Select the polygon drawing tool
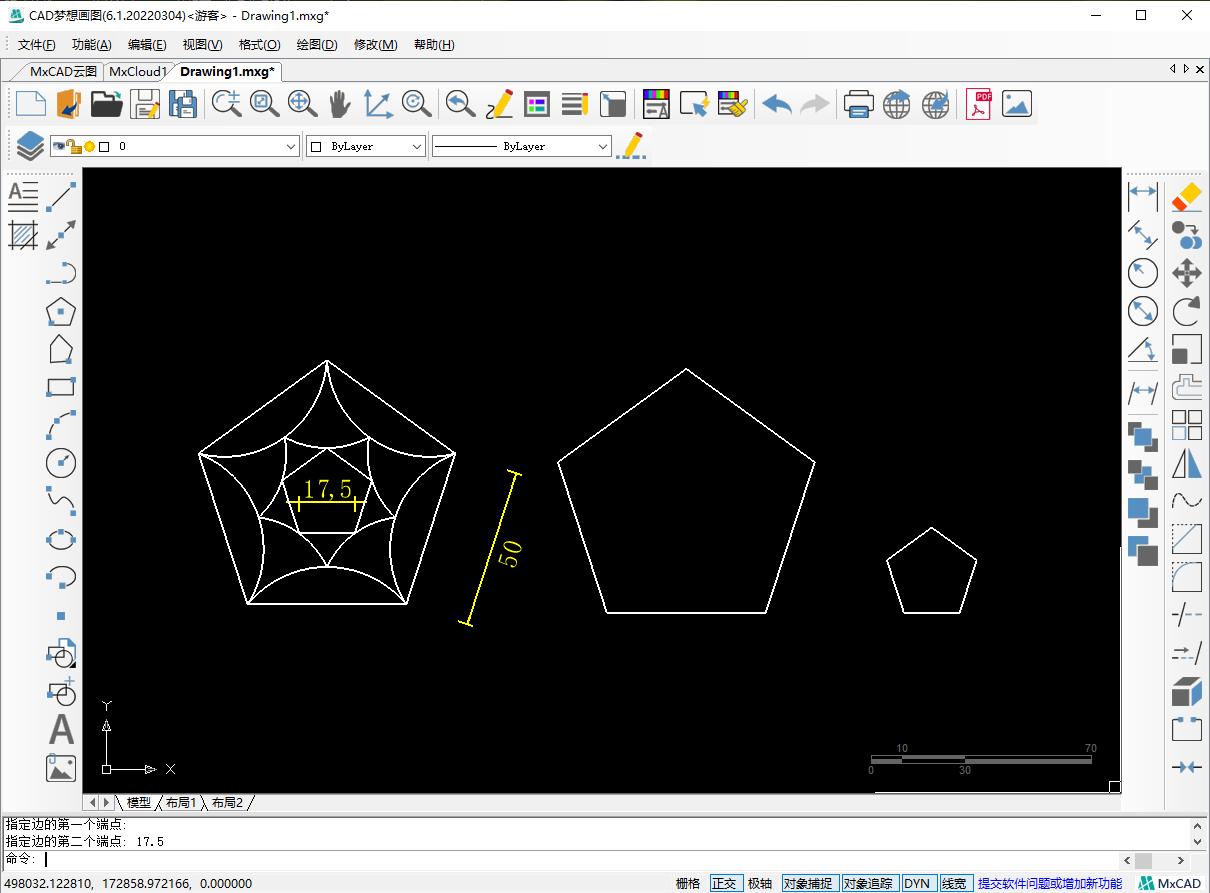This screenshot has width=1210, height=893. [61, 312]
